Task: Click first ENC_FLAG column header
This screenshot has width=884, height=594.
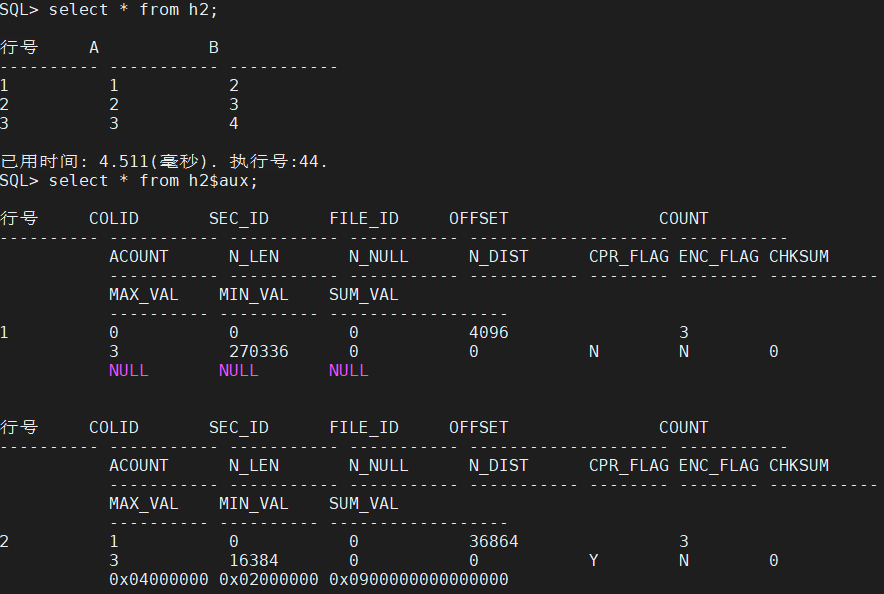Action: pyautogui.click(x=719, y=256)
